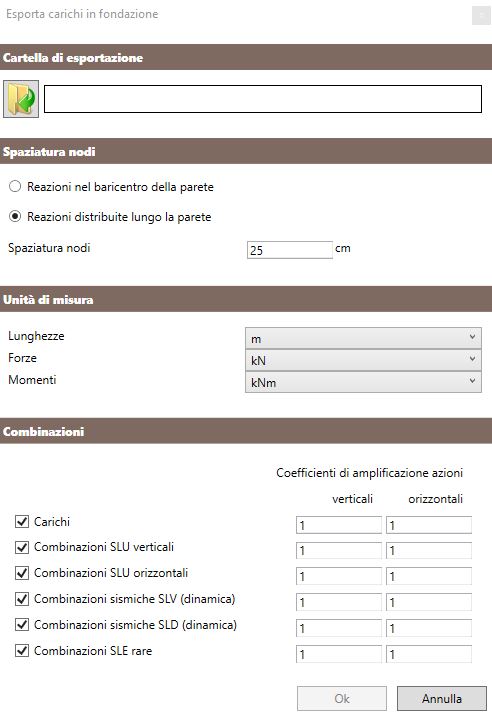Open the Forze unit dropdown
The width and height of the screenshot is (492, 717).
point(363,360)
